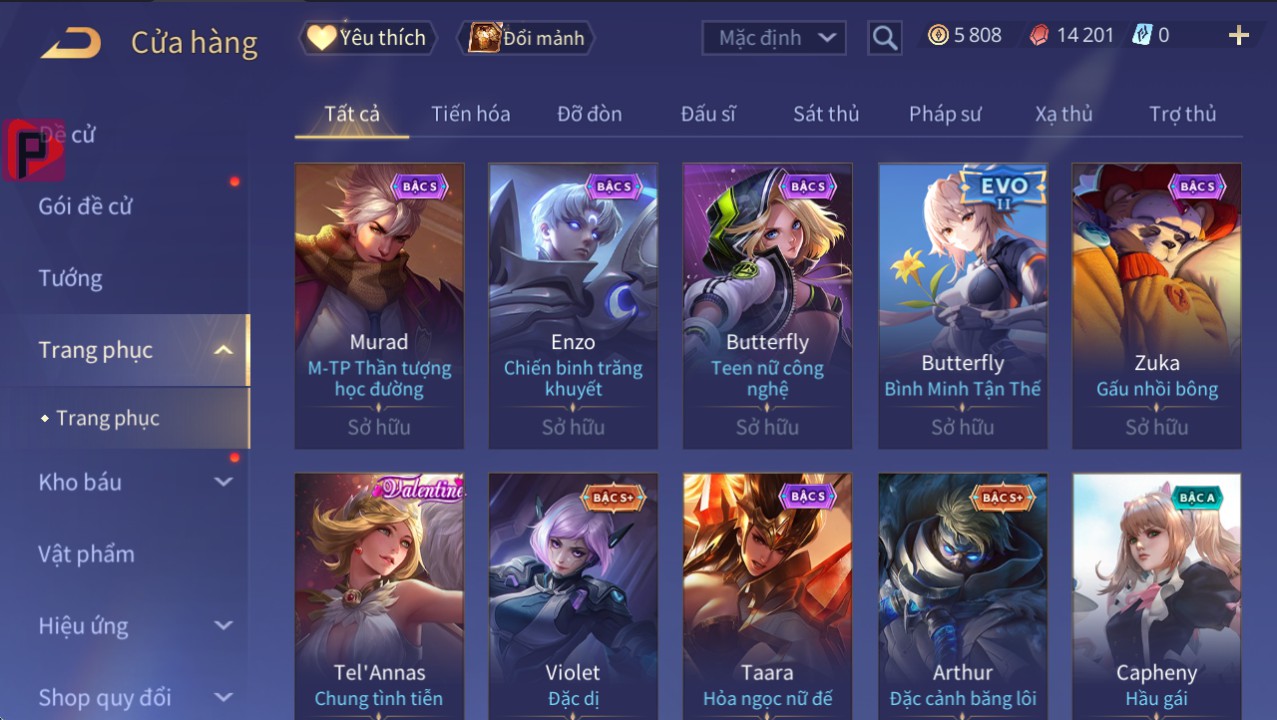Viewport: 1277px width, 720px height.
Task: Expand the Hiệu ứng sidebar section
Action: tap(224, 626)
